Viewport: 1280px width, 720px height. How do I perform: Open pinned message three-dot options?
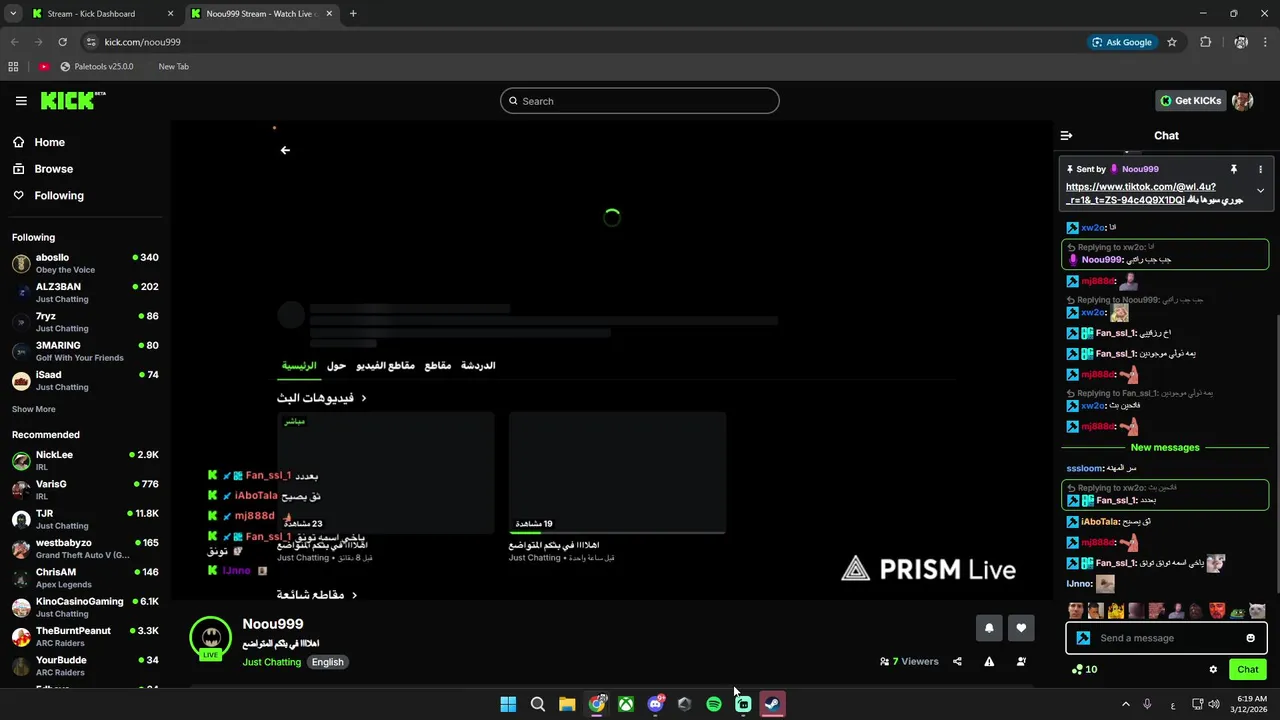pos(1260,169)
